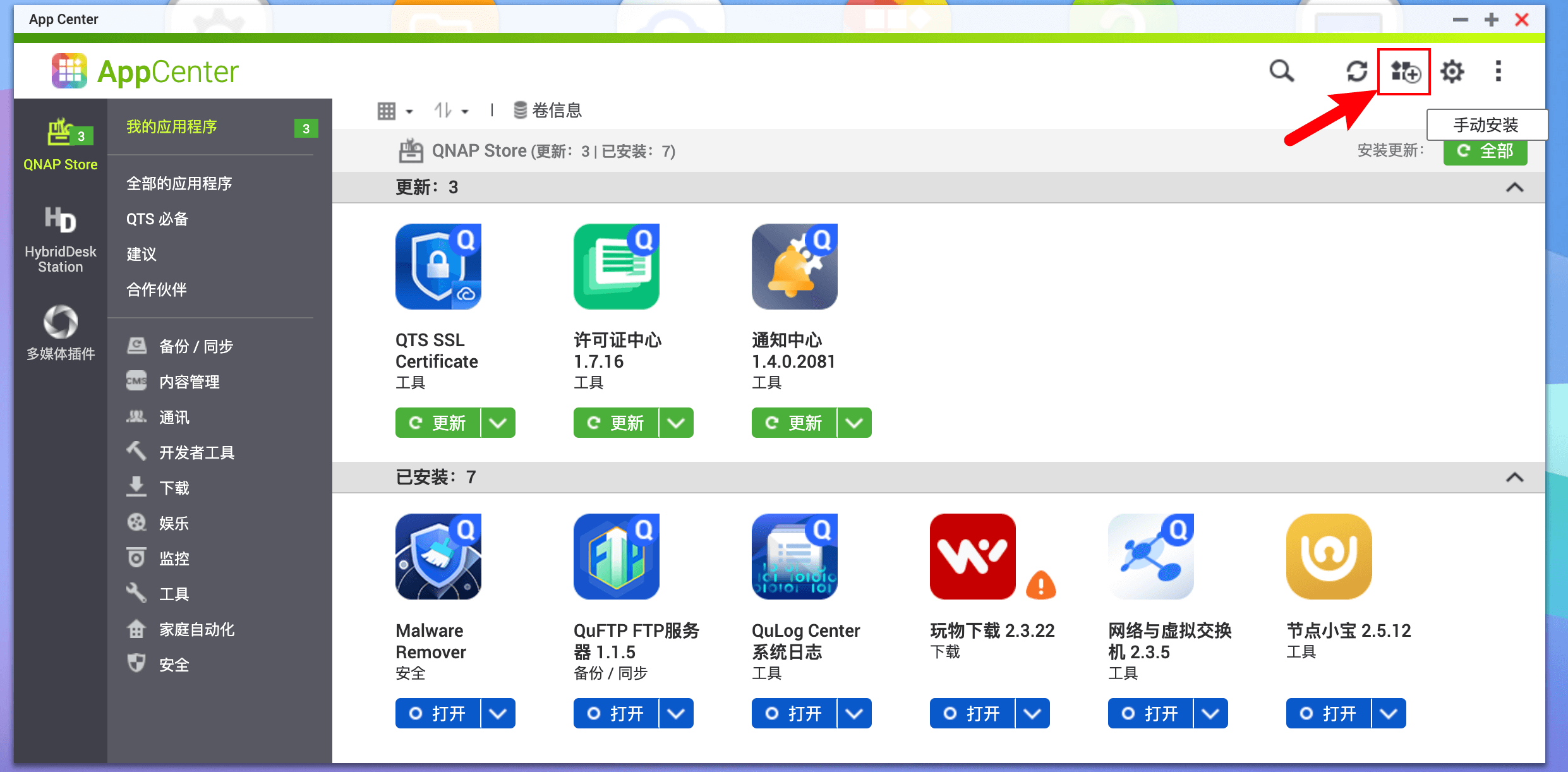1568x772 pixels.
Task: Select the 开发者工具 category
Action: click(x=196, y=452)
